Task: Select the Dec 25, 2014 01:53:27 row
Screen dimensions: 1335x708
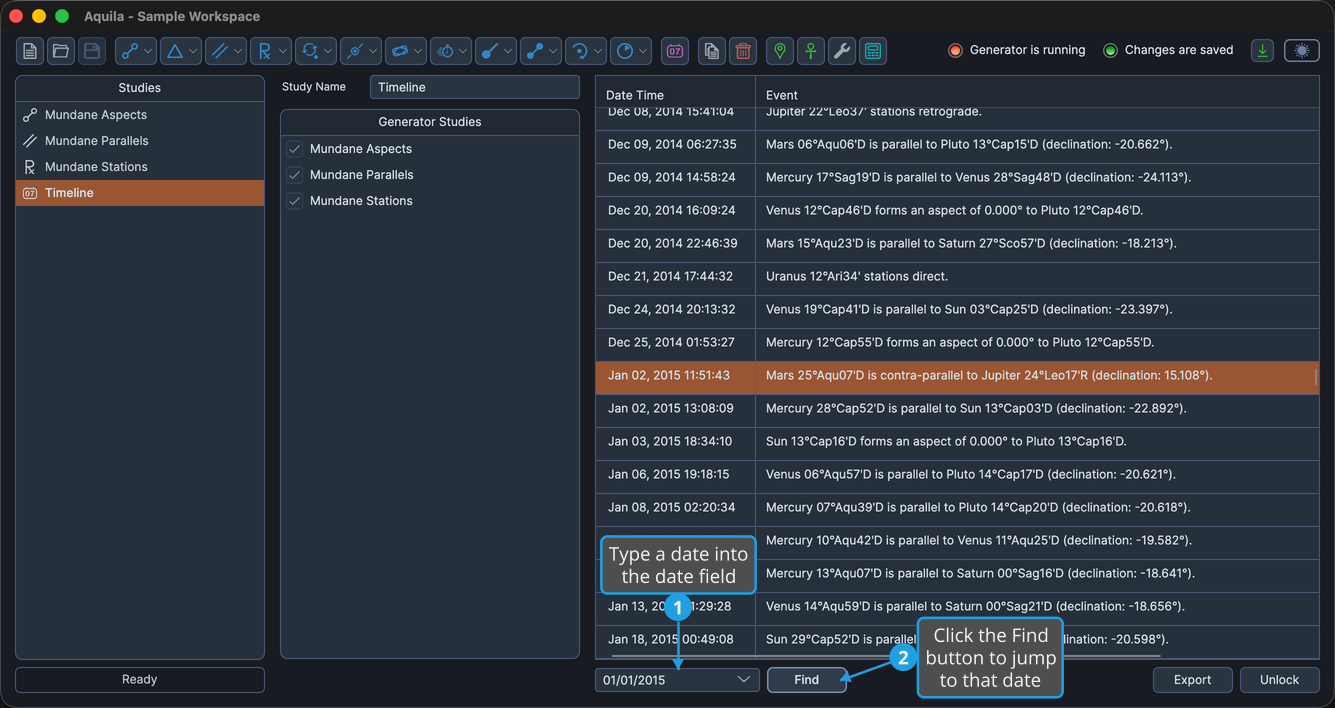Action: 957,343
